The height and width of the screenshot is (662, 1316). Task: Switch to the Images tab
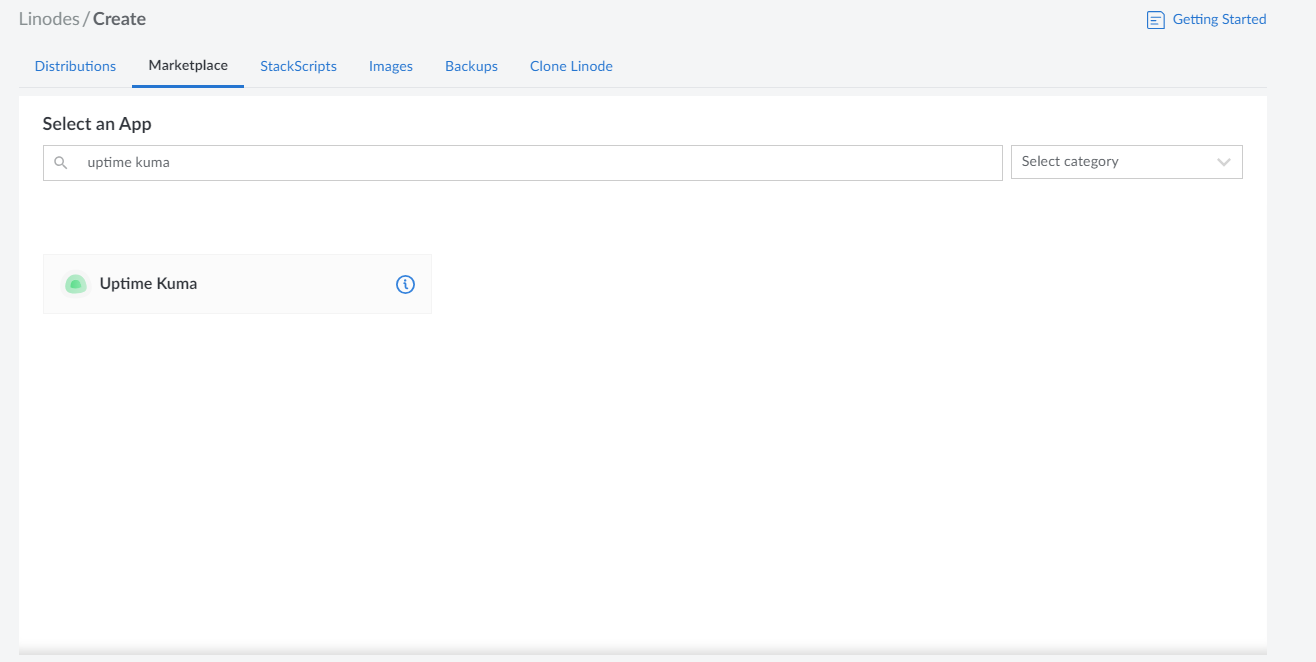[391, 66]
